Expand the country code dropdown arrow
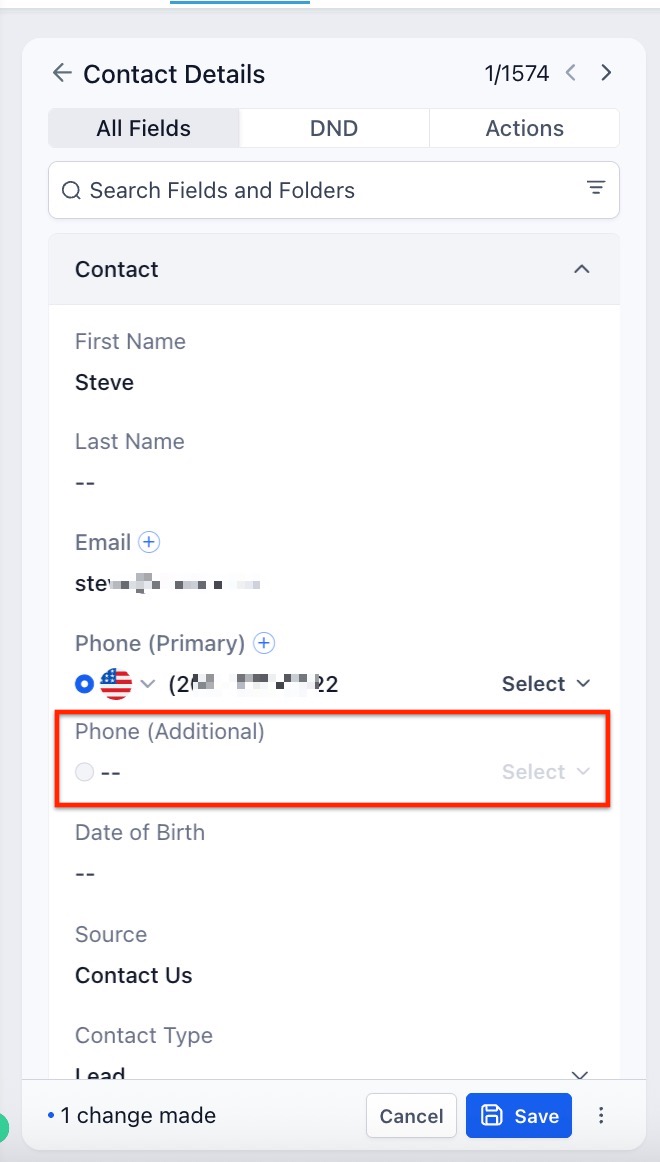 point(148,684)
